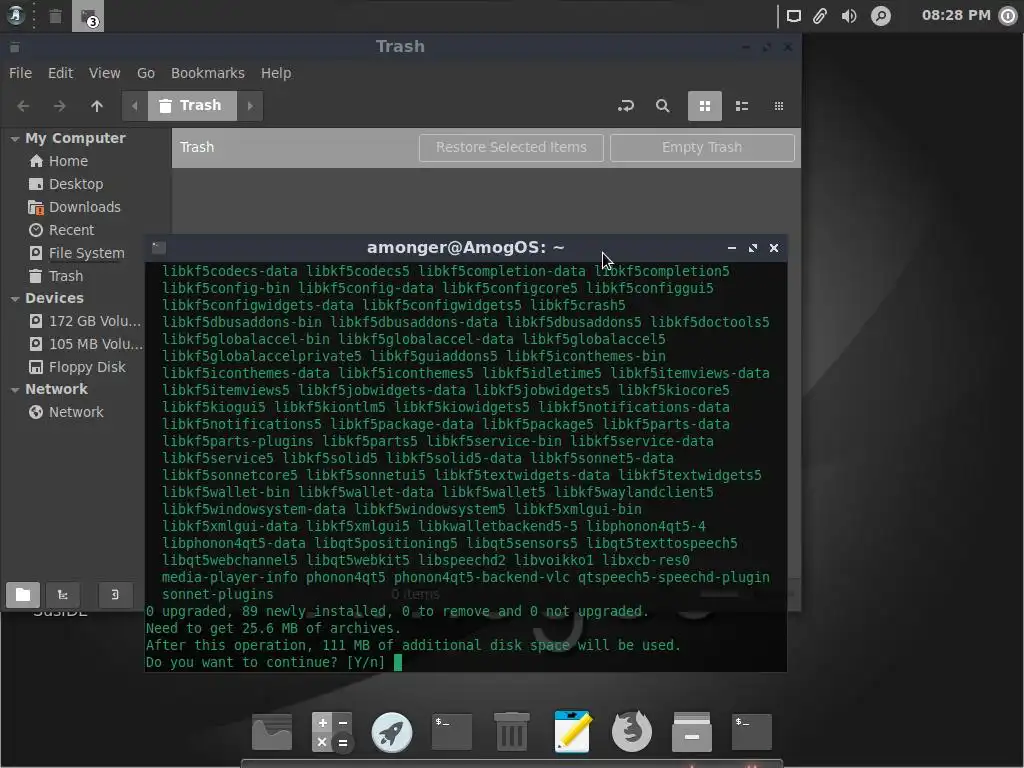Screen dimensions: 1024x768
Task: Toggle location entry icon in toolbar
Action: [626, 106]
